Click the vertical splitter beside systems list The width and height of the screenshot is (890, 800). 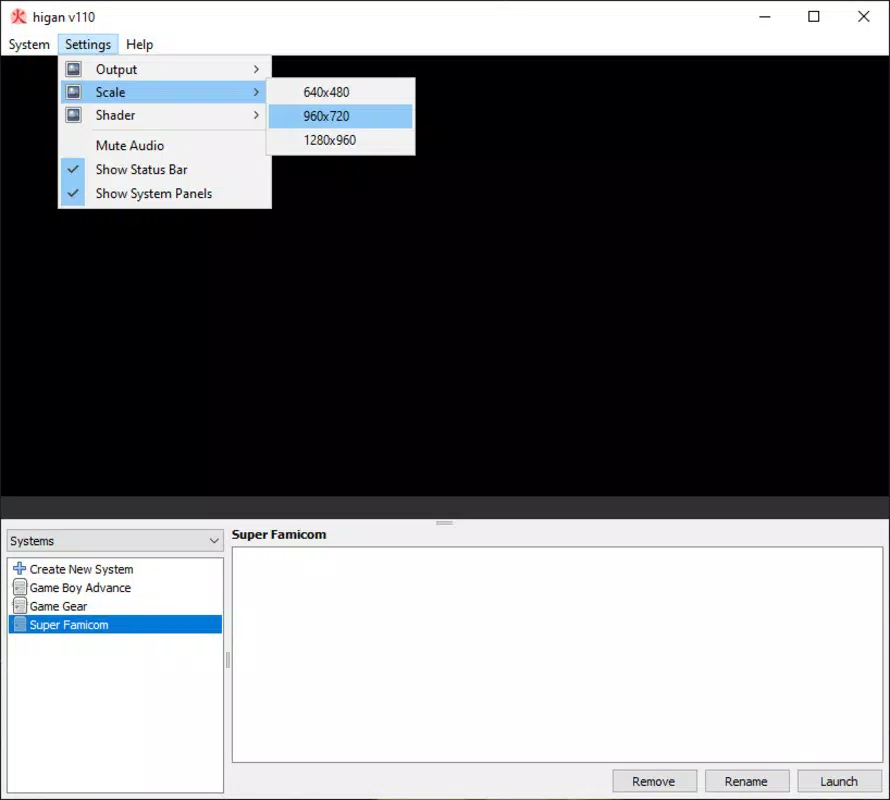pyautogui.click(x=228, y=660)
